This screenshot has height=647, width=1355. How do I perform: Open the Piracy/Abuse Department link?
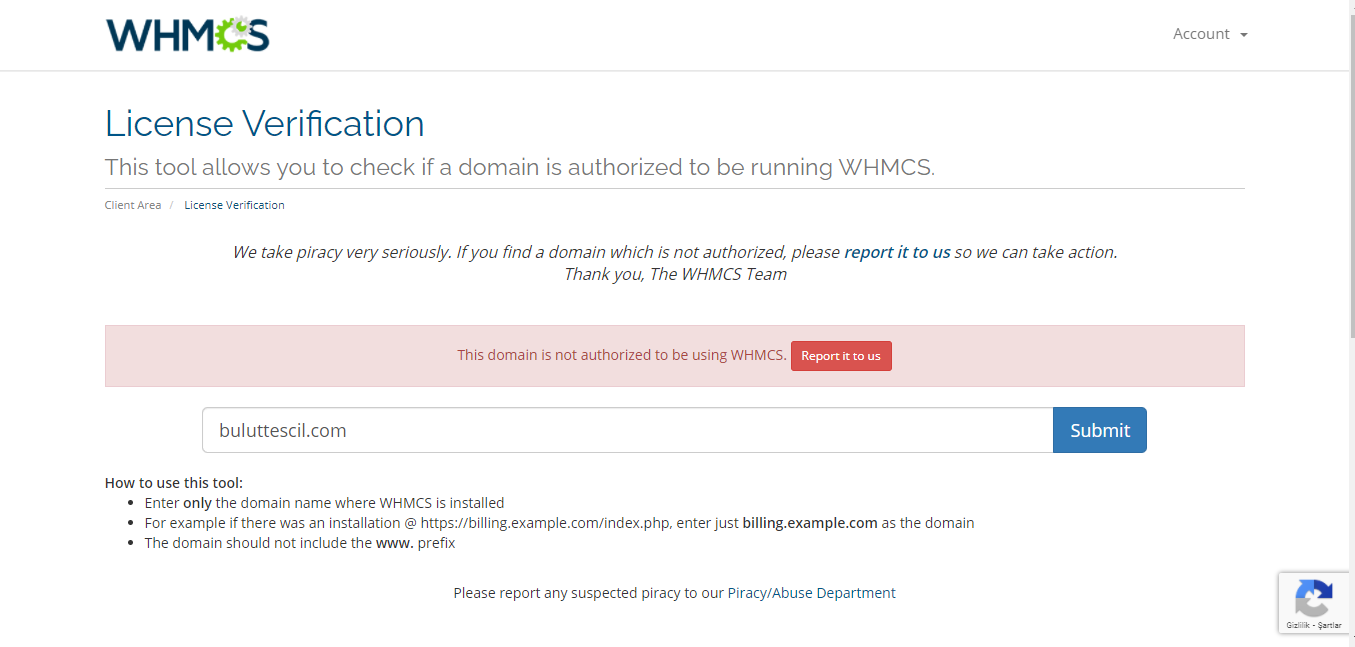[x=812, y=593]
